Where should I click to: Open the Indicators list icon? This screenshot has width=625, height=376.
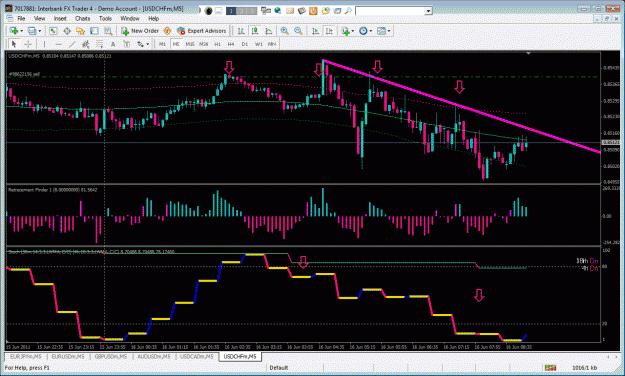coord(346,31)
